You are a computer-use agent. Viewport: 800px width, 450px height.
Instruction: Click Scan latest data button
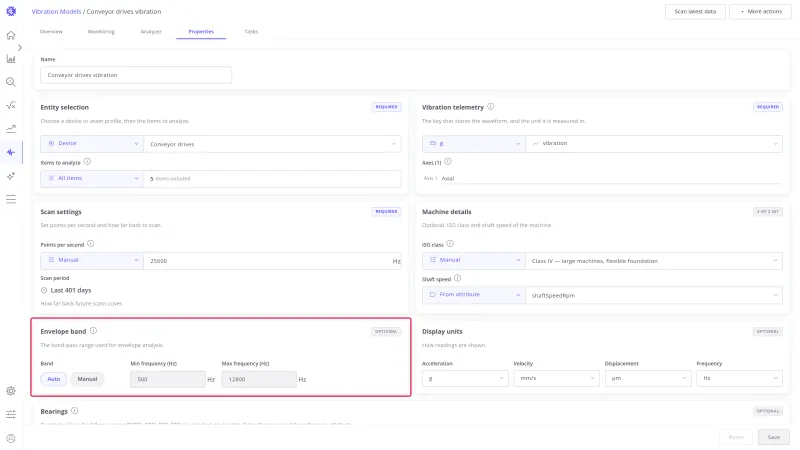pyautogui.click(x=695, y=11)
